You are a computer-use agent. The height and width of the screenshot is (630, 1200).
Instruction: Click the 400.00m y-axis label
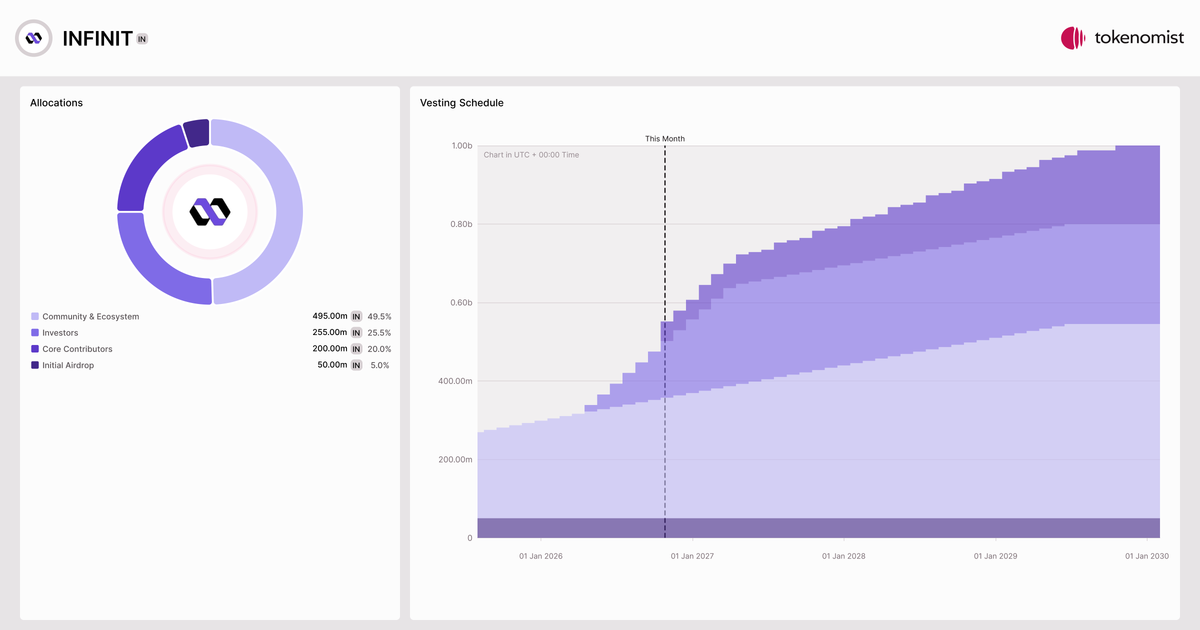click(x=456, y=381)
